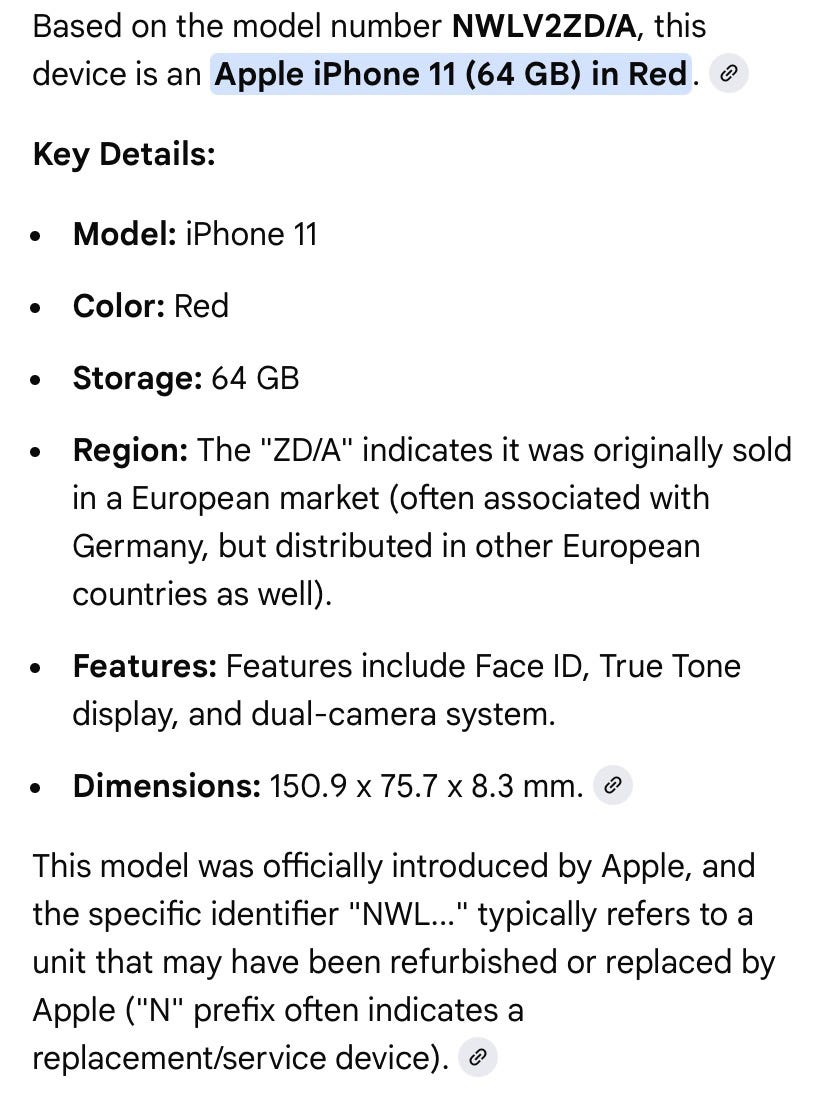828x1094 pixels.
Task: Open source link icon after replacement/service device text
Action: coord(478,1058)
